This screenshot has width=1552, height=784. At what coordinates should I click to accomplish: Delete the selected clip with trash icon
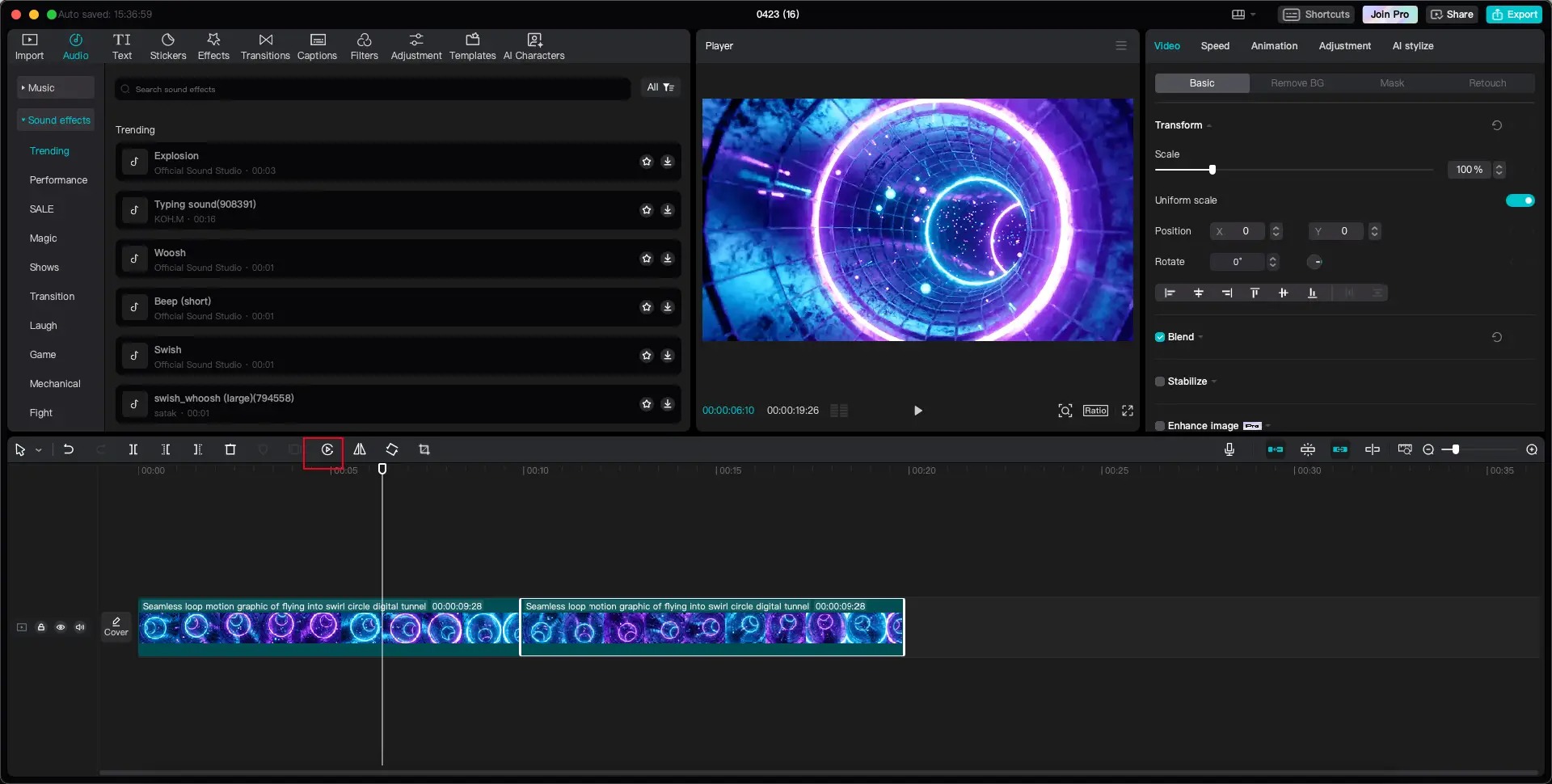click(x=230, y=449)
